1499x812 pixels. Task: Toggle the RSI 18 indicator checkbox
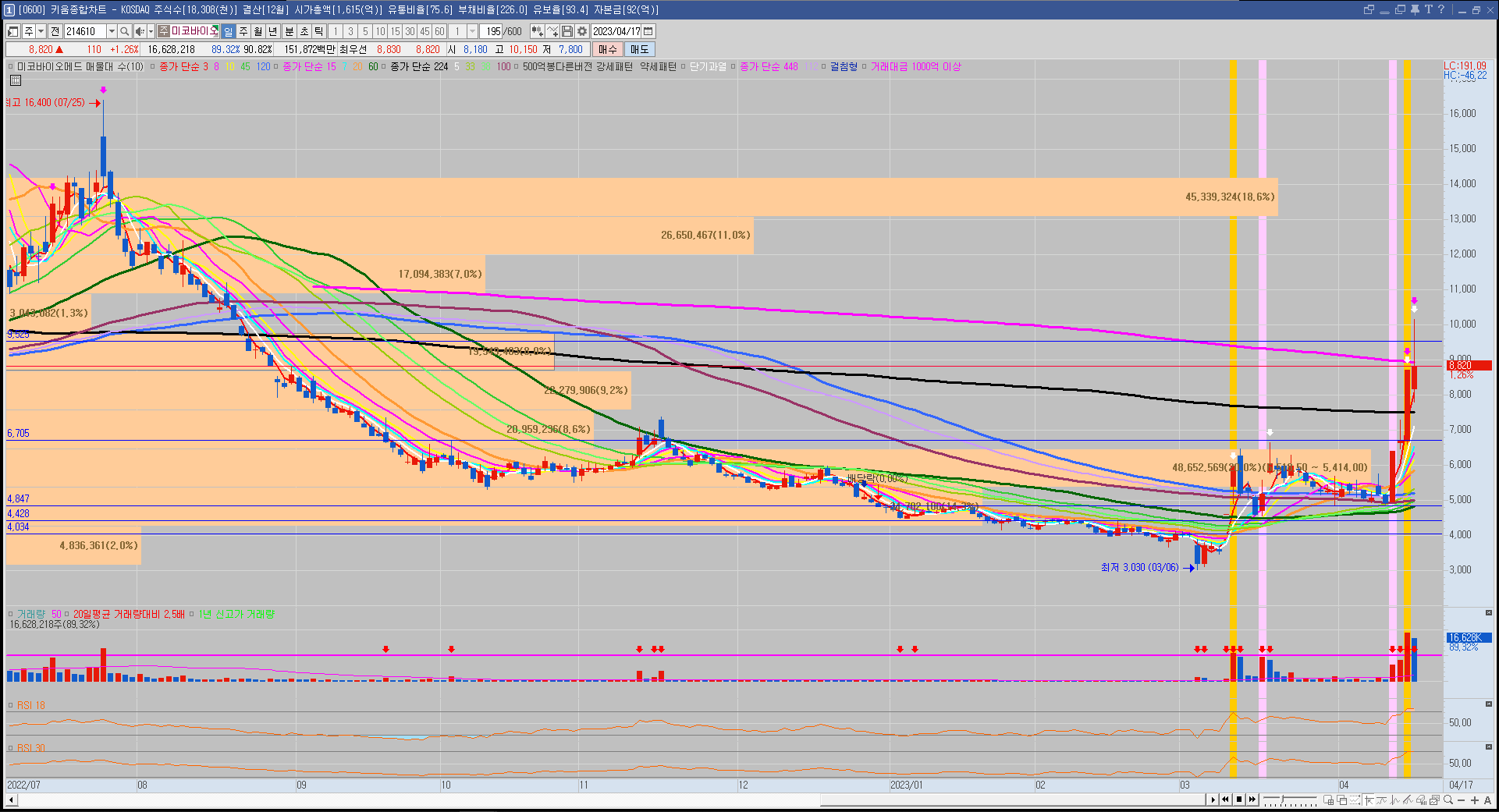point(11,705)
